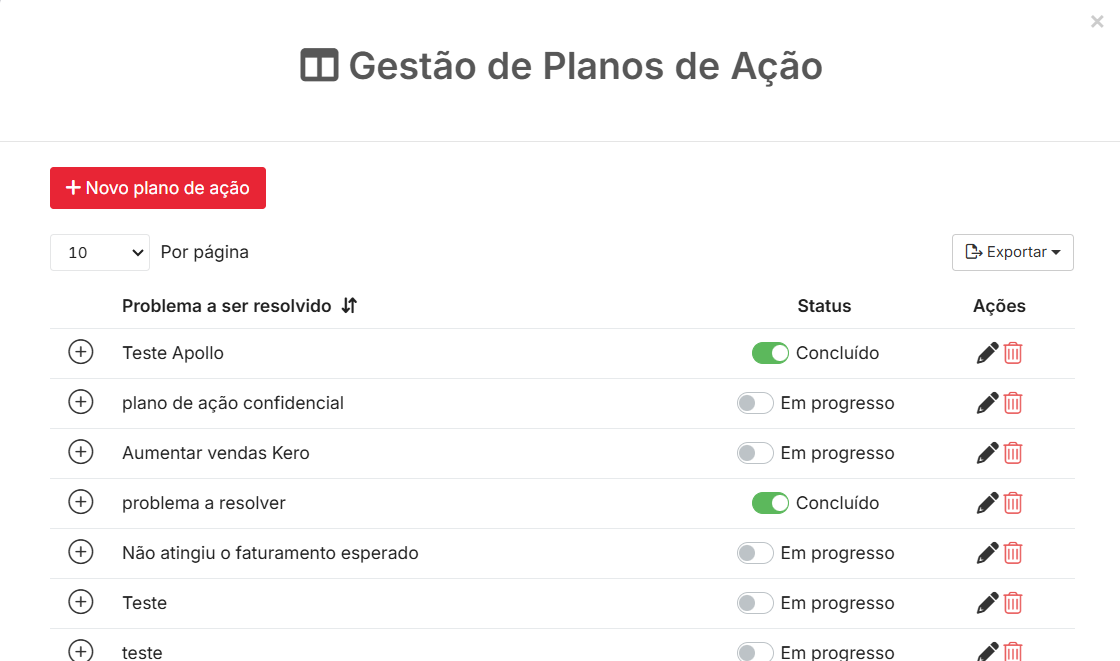
Task: Open the per-page count dropdown
Action: tap(100, 253)
